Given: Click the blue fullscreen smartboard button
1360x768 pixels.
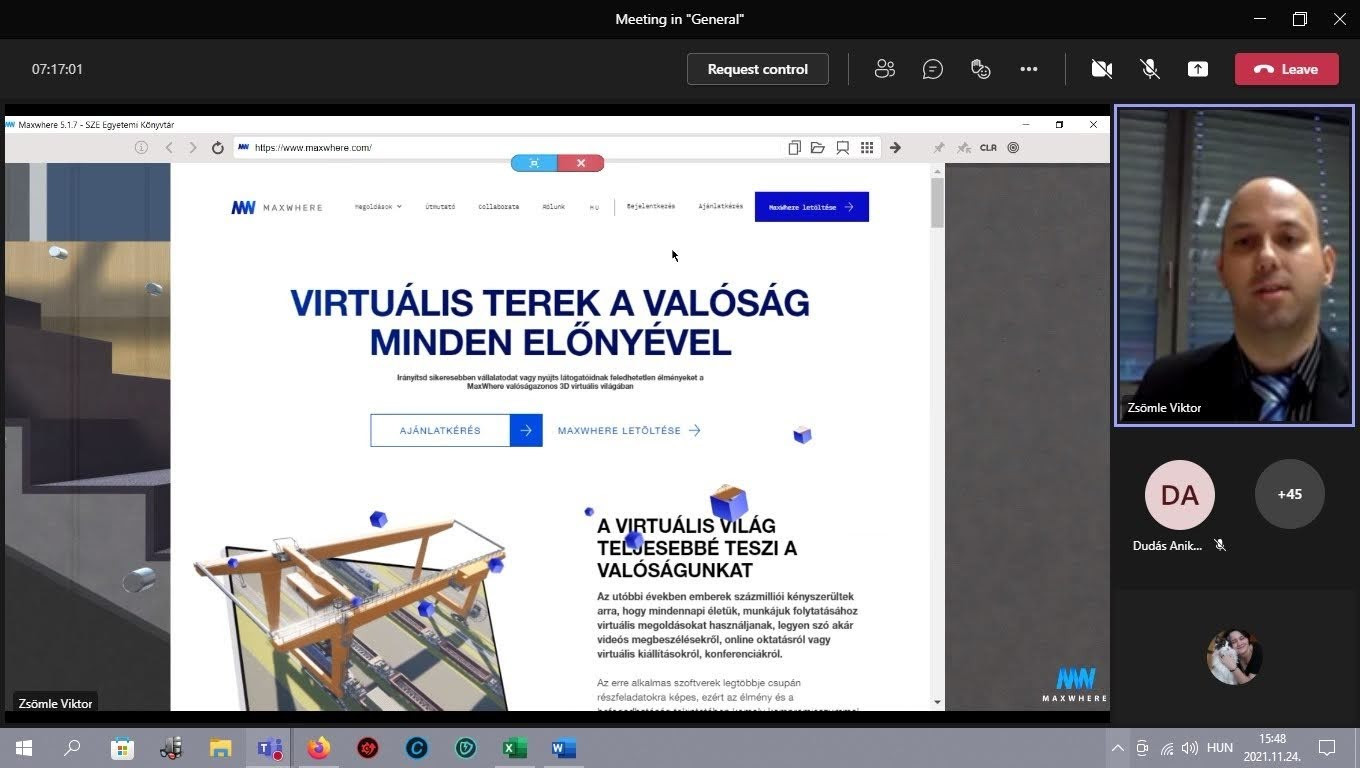Looking at the screenshot, I should 534,163.
